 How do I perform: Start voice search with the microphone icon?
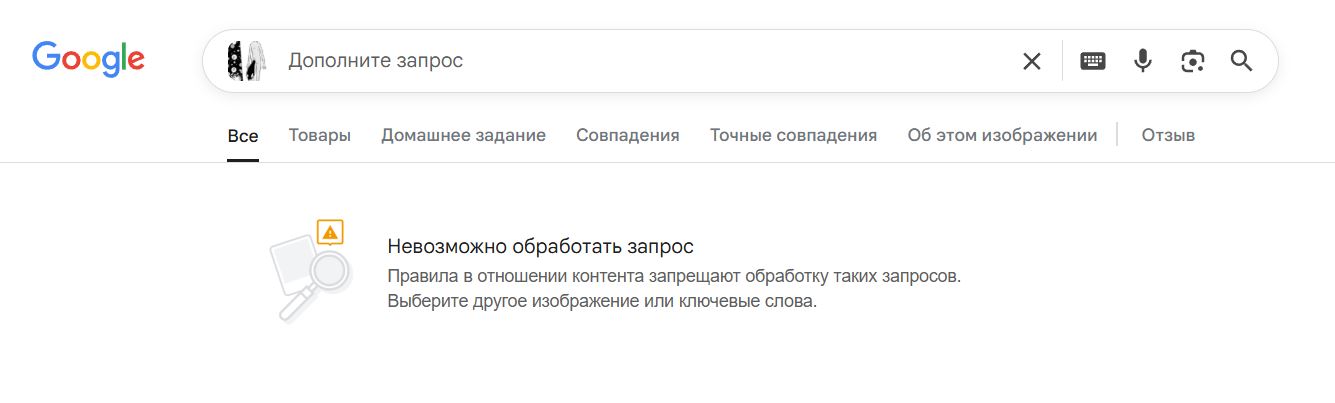1142,61
